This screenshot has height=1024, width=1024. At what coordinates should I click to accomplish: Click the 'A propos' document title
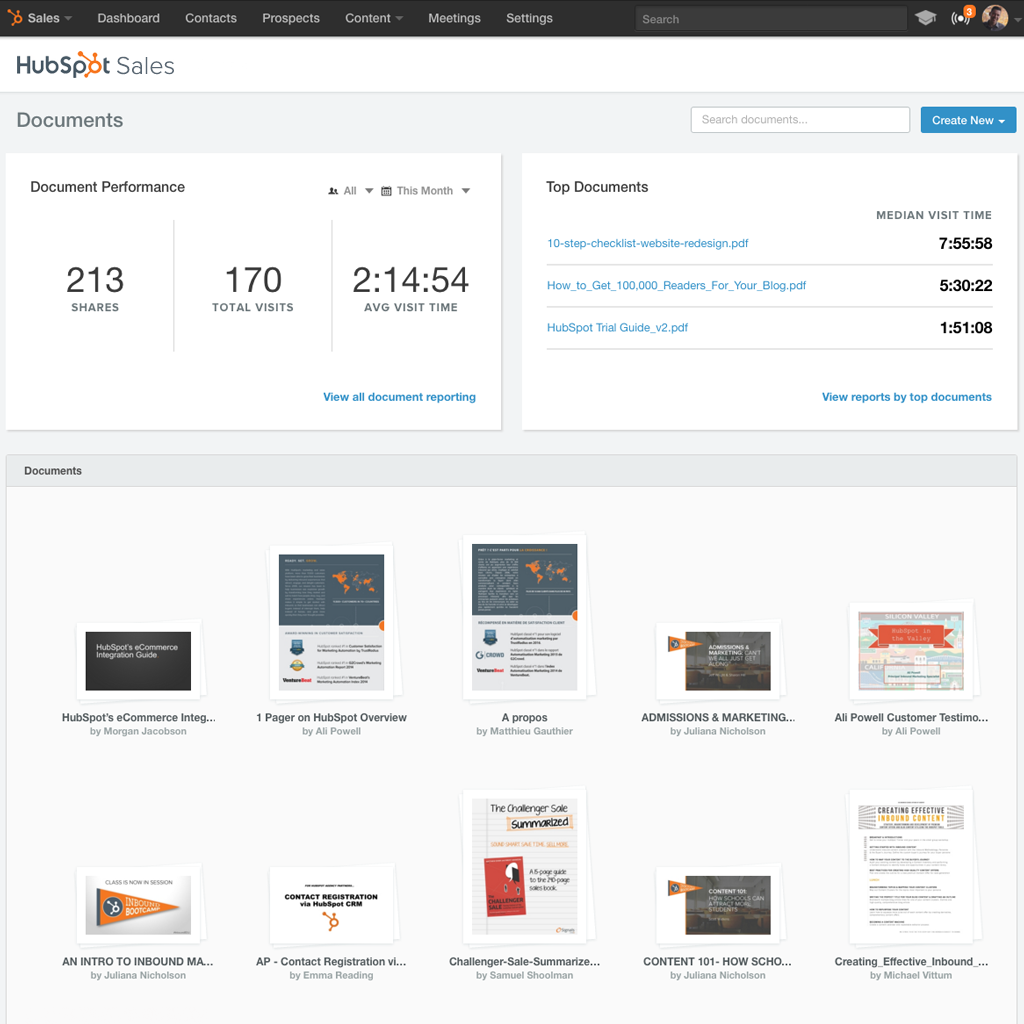click(x=524, y=718)
